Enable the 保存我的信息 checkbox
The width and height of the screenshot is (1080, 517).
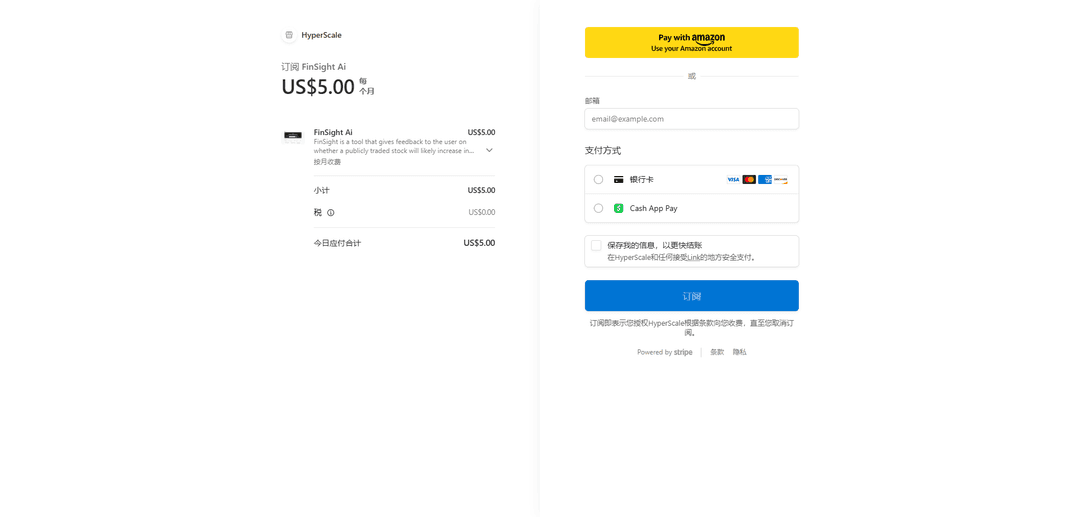[x=596, y=246]
